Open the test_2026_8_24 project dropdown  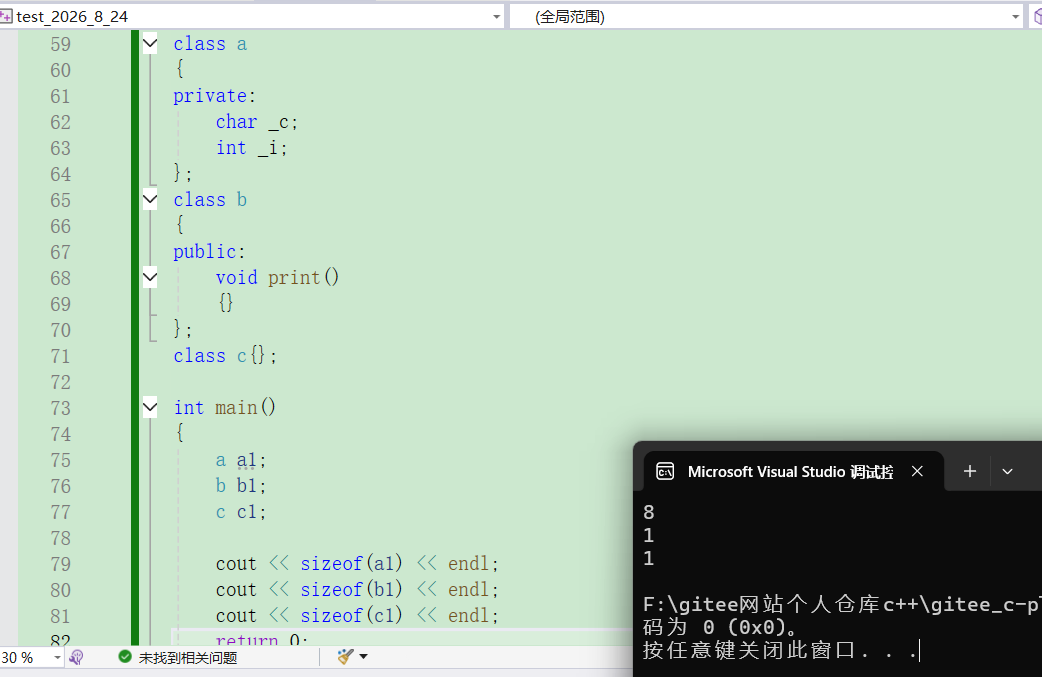click(496, 17)
